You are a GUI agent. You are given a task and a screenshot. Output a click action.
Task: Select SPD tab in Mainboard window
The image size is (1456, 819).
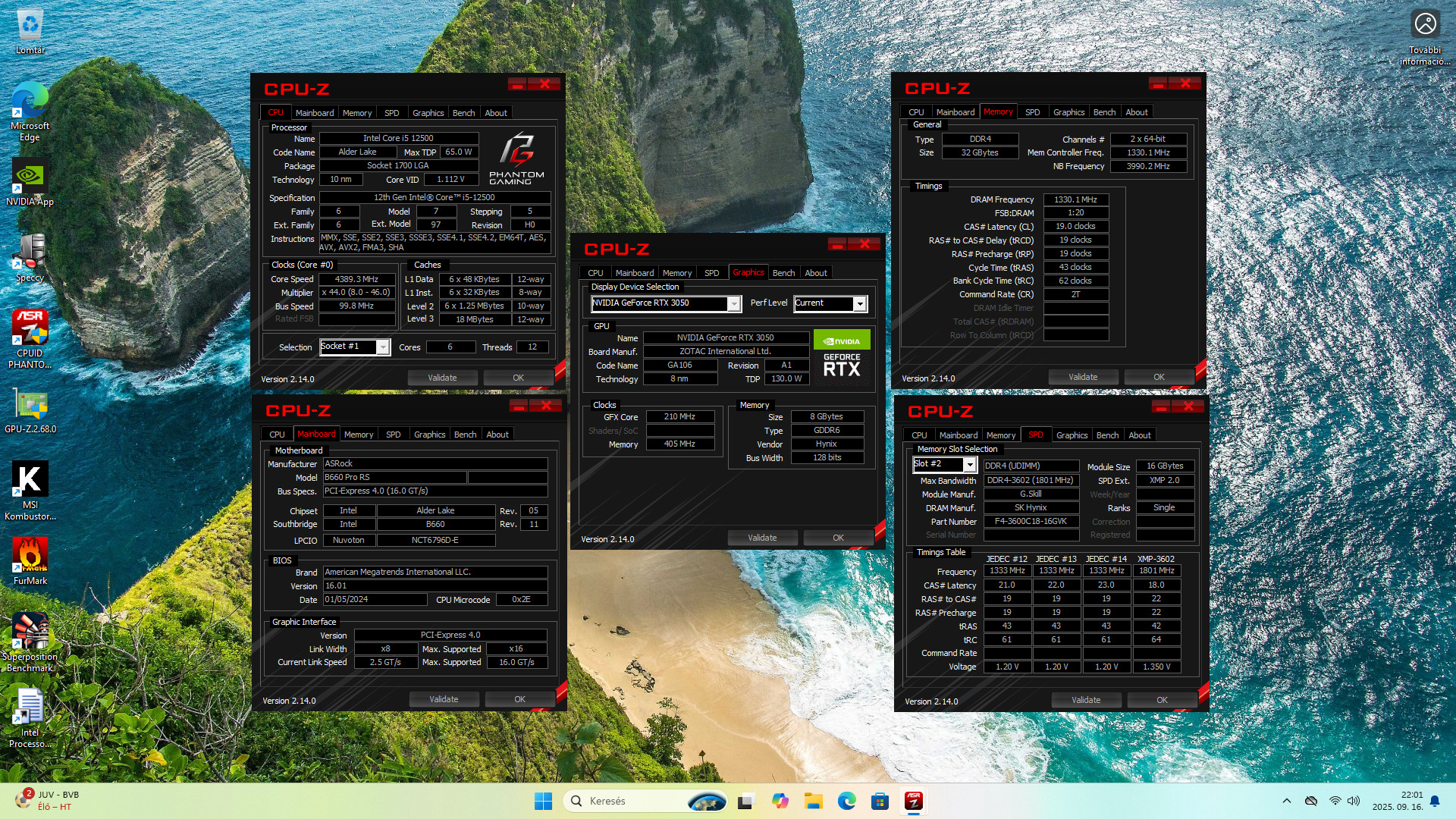[393, 435]
